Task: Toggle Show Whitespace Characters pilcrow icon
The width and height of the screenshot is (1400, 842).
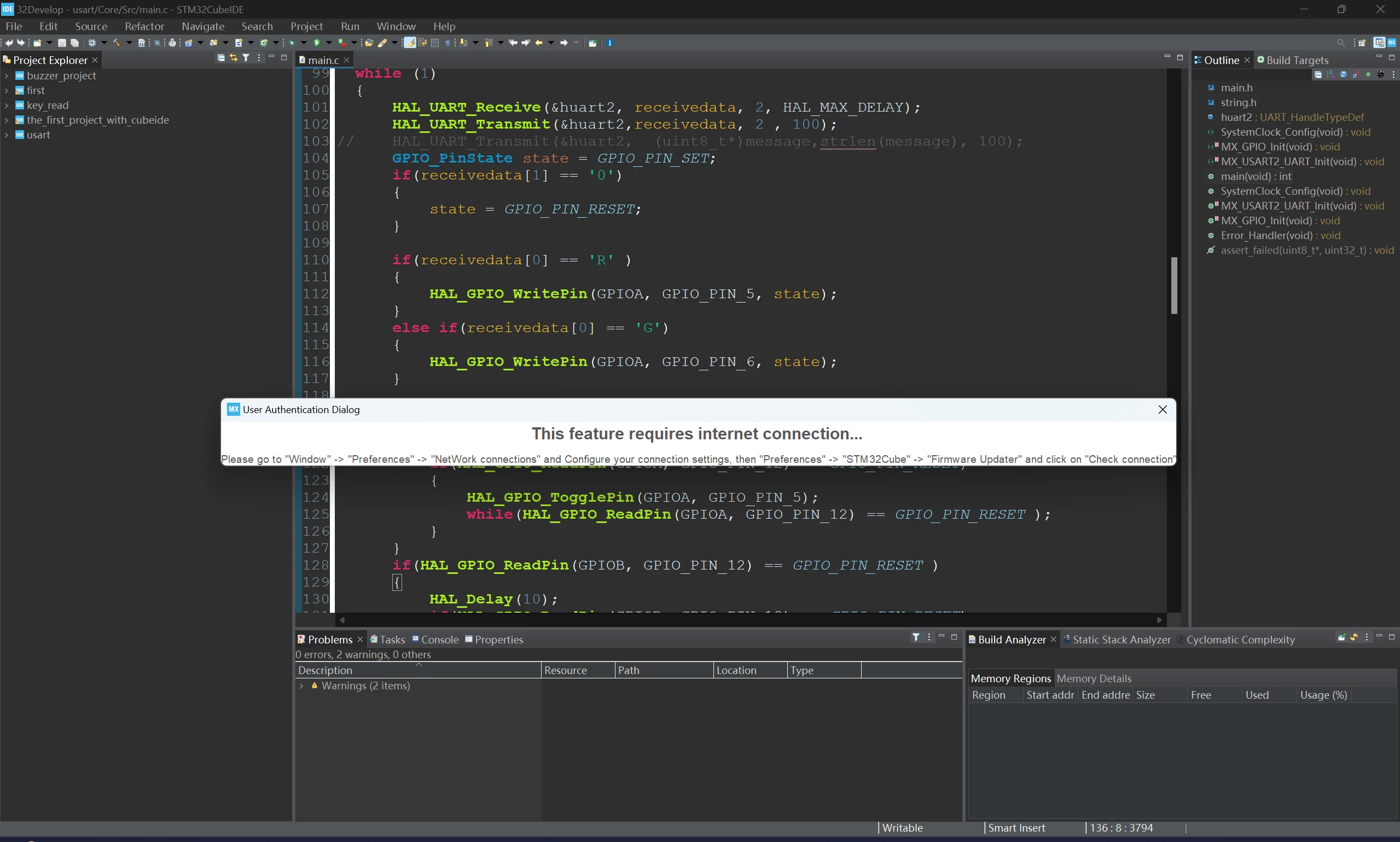Action: point(448,43)
